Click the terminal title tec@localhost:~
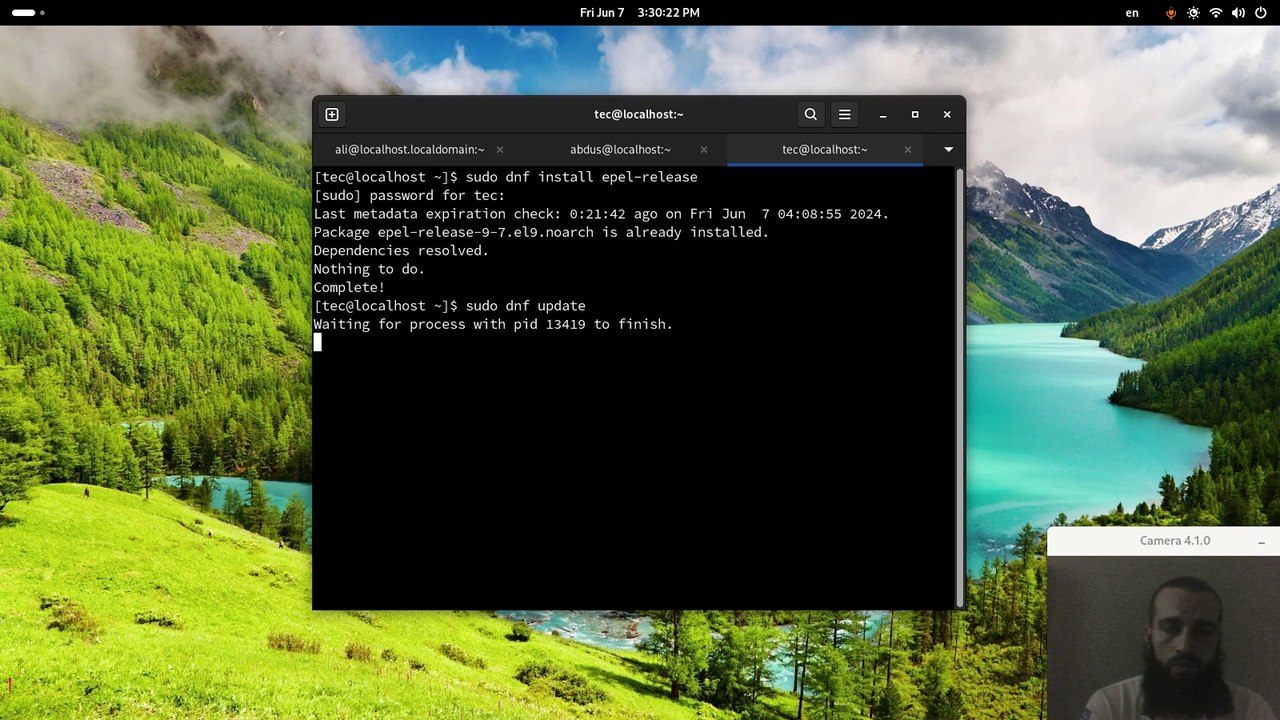Image resolution: width=1280 pixels, height=720 pixels. [639, 114]
